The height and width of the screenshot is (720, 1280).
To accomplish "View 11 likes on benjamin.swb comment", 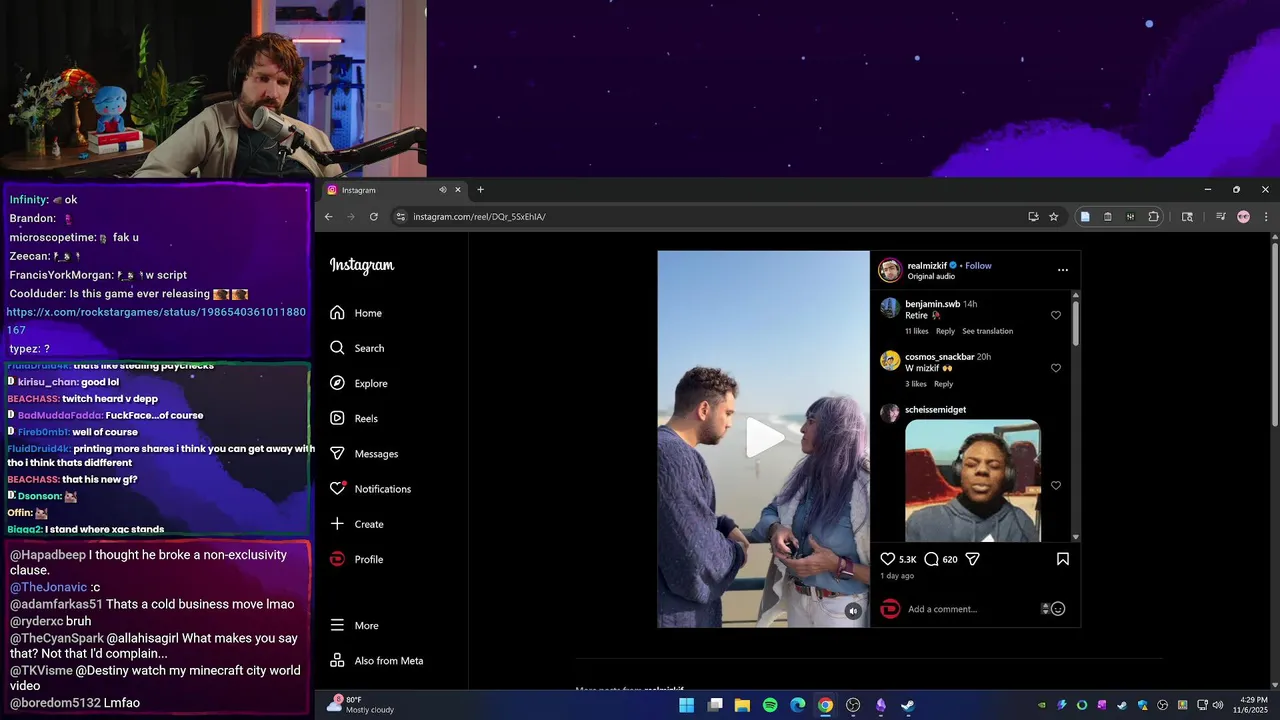I will 917,331.
